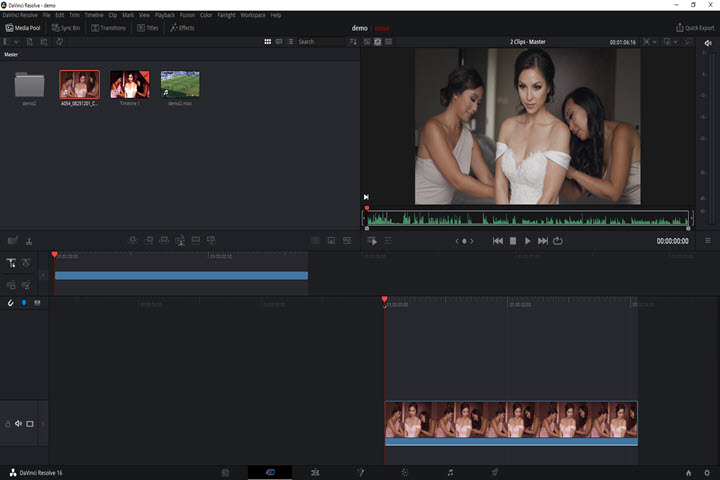The width and height of the screenshot is (720, 480).
Task: Click the Stop playback icon
Action: (x=513, y=241)
